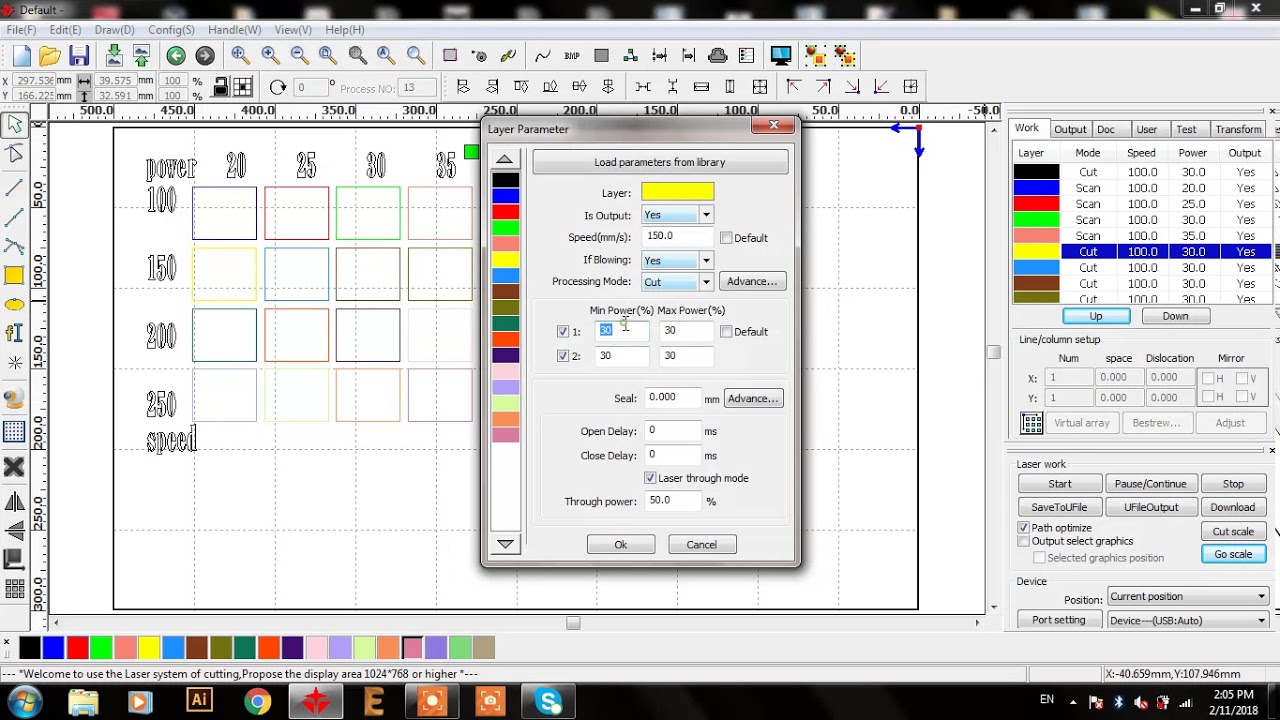This screenshot has width=1280, height=720.
Task: Select the yellow Cut layer row in layer table
Action: 1140,252
